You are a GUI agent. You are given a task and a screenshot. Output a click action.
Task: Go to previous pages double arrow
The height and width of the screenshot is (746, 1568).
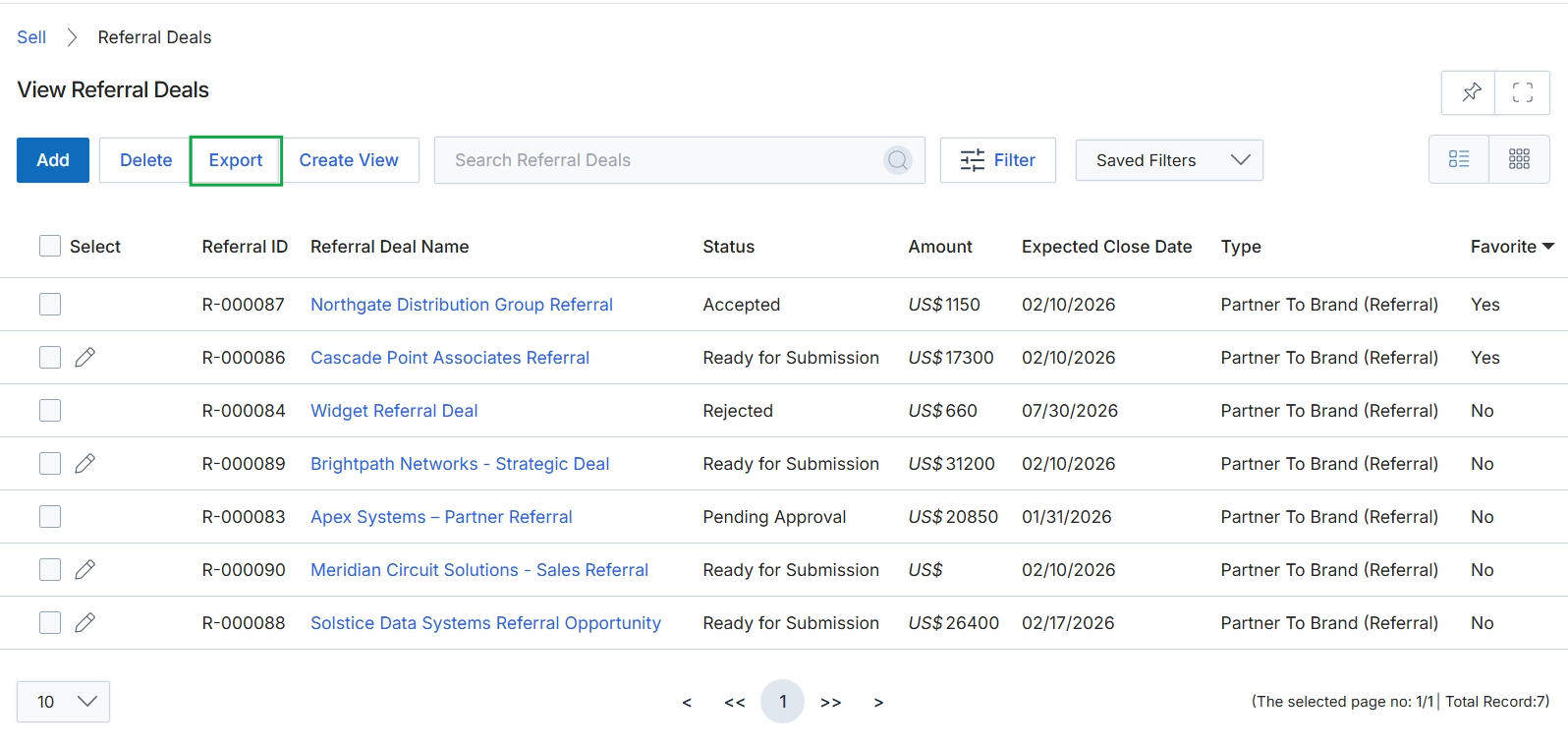point(735,702)
